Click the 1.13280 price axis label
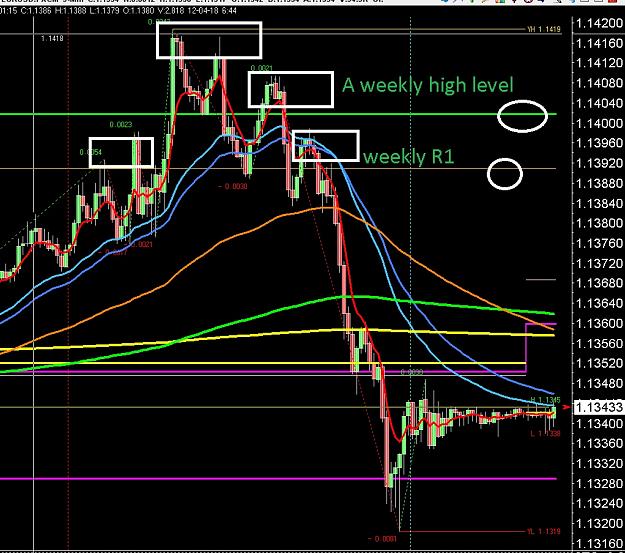 [x=599, y=483]
